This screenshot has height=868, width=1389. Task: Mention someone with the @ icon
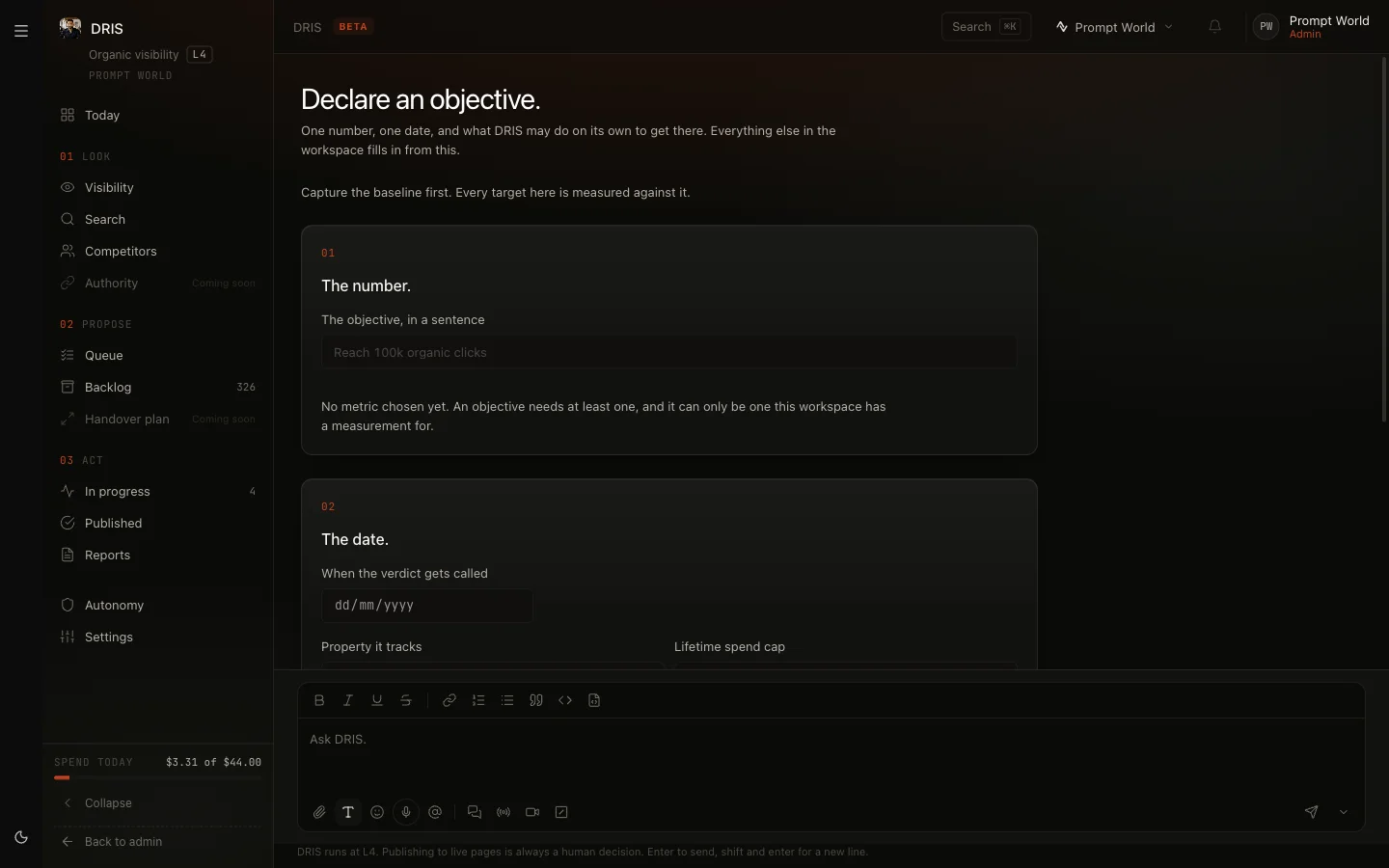point(435,812)
